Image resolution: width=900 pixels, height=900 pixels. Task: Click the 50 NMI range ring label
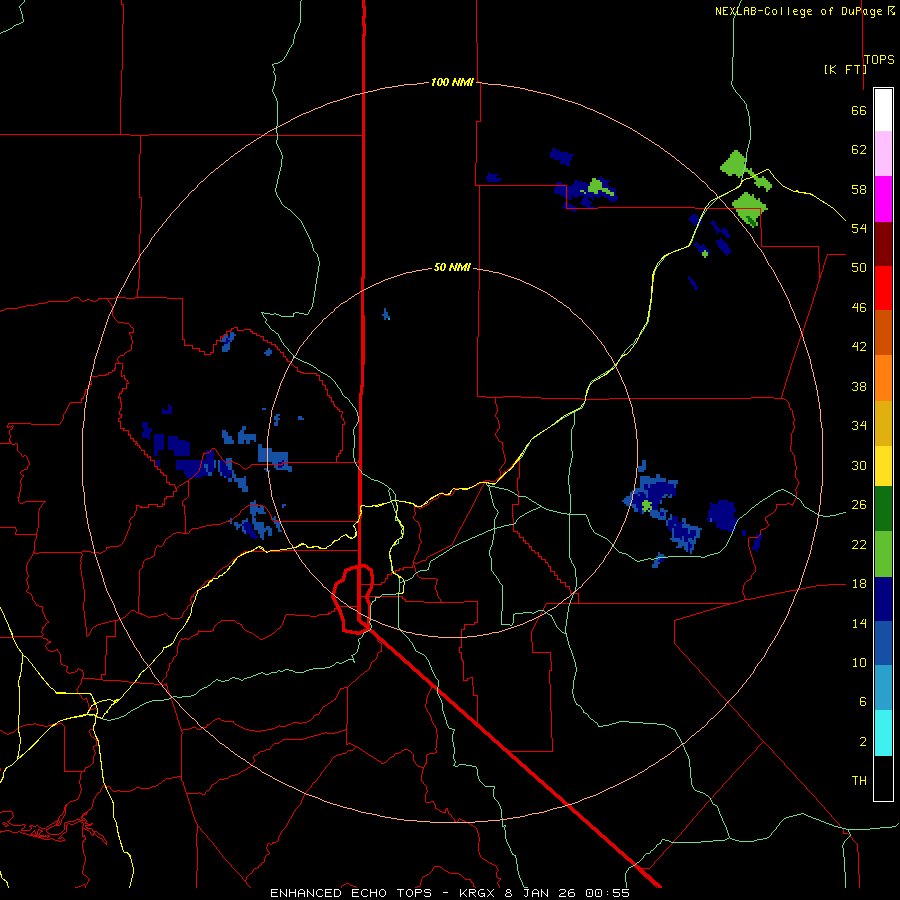coord(452,267)
